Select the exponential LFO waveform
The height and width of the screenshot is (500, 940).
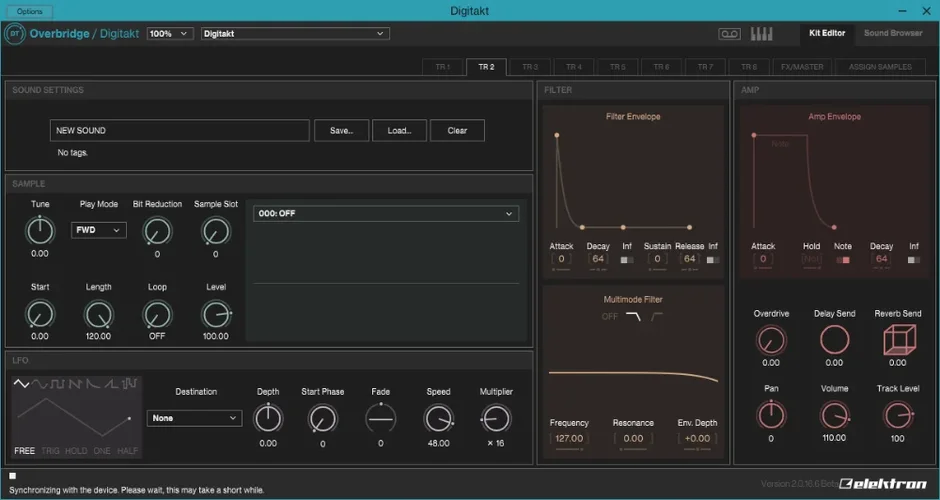93,384
